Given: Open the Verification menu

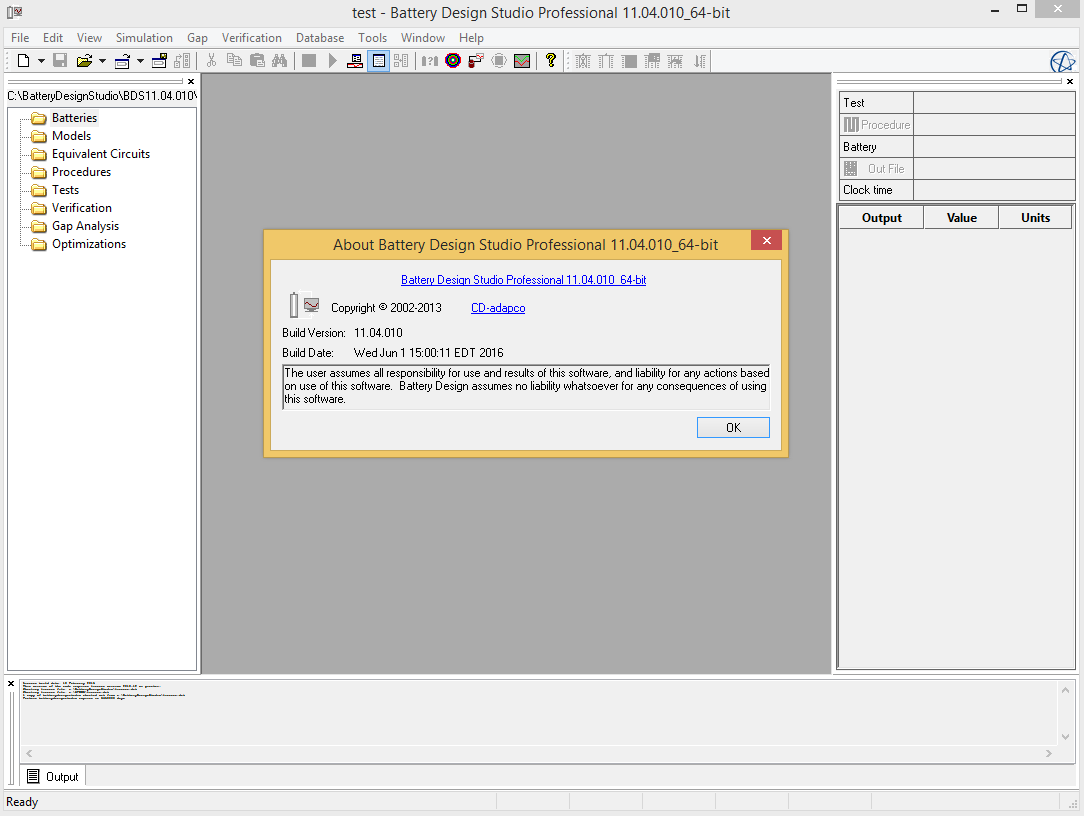Looking at the screenshot, I should pyautogui.click(x=252, y=38).
